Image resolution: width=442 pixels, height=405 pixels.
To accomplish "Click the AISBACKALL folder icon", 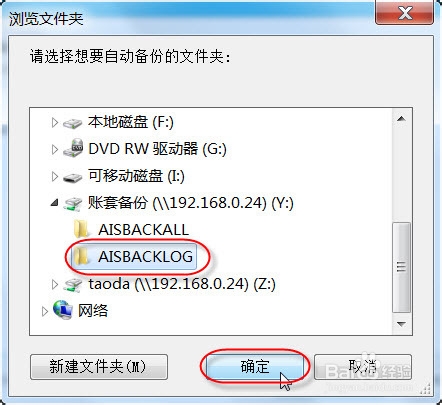I will point(81,229).
